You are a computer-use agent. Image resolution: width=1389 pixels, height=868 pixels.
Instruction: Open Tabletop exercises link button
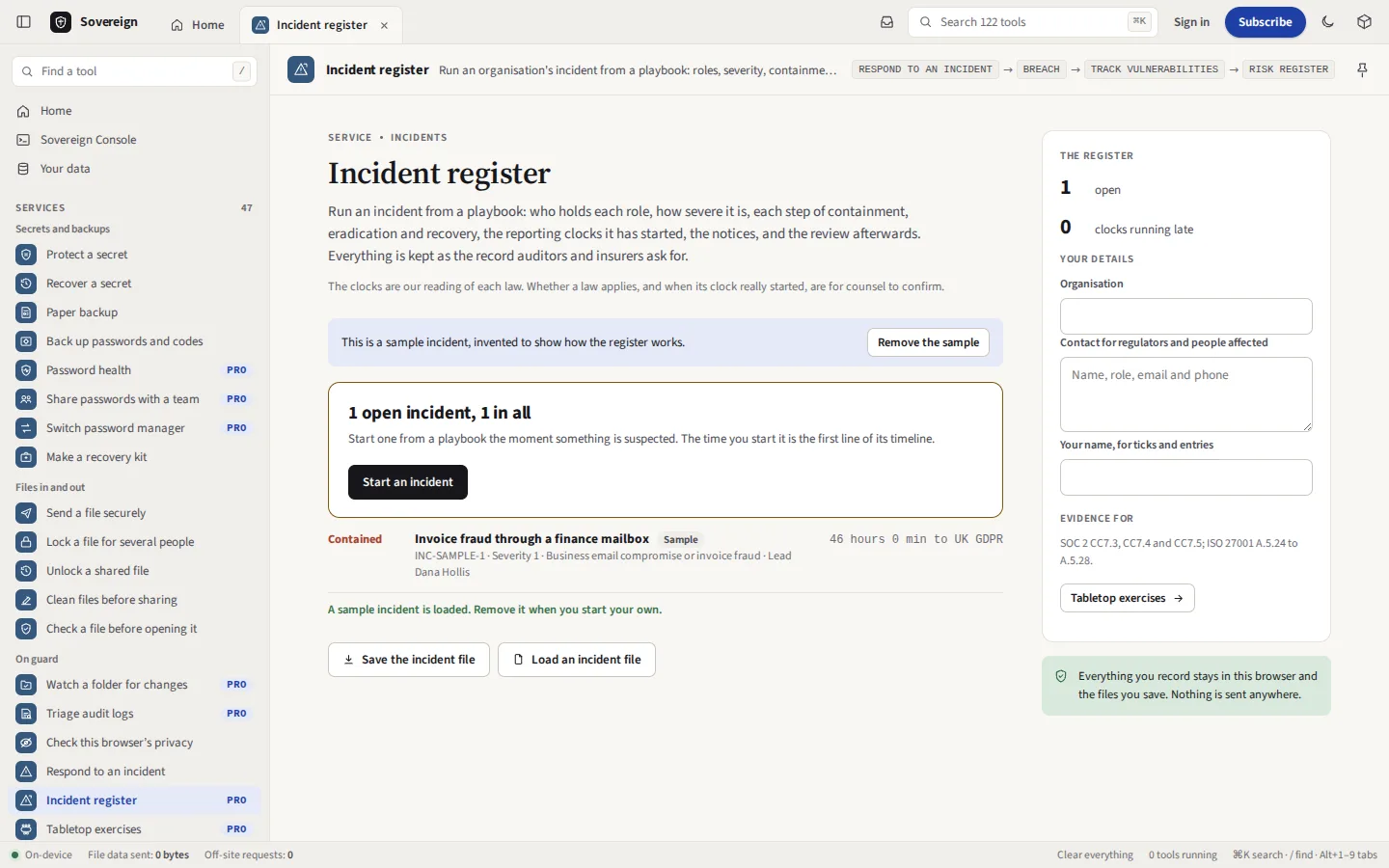click(1128, 598)
